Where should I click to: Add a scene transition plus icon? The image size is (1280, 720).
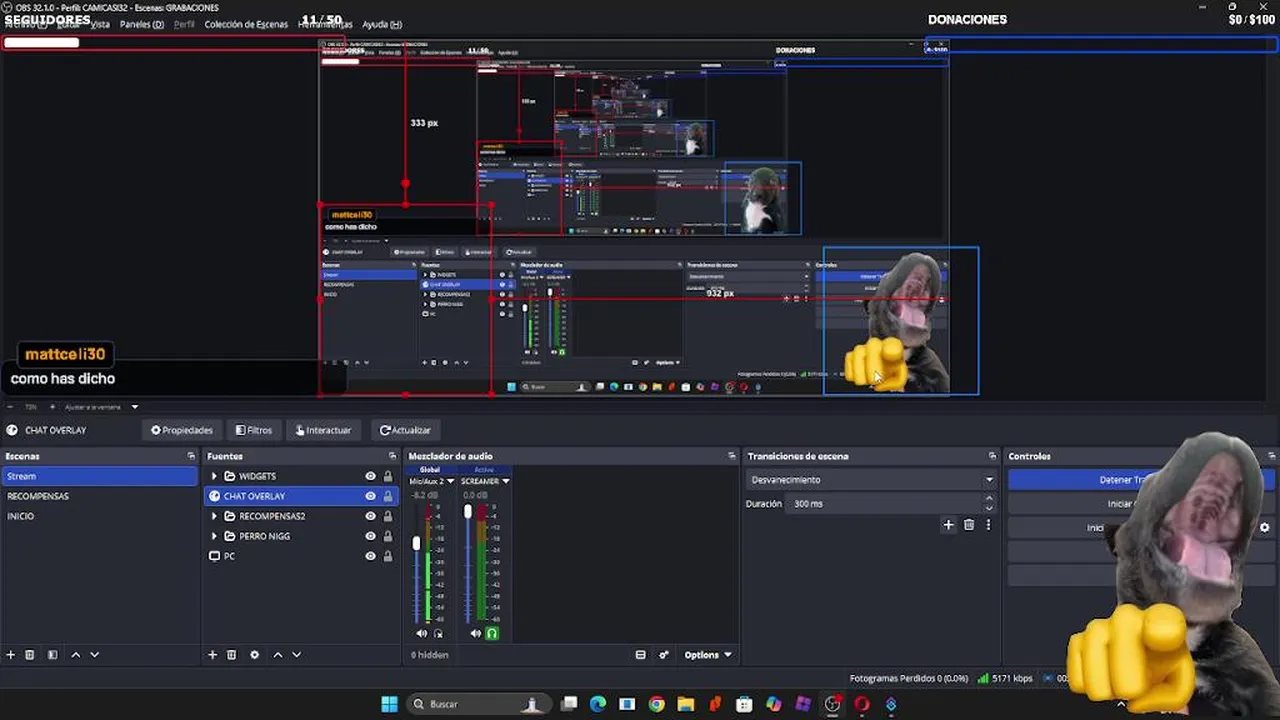[x=948, y=524]
